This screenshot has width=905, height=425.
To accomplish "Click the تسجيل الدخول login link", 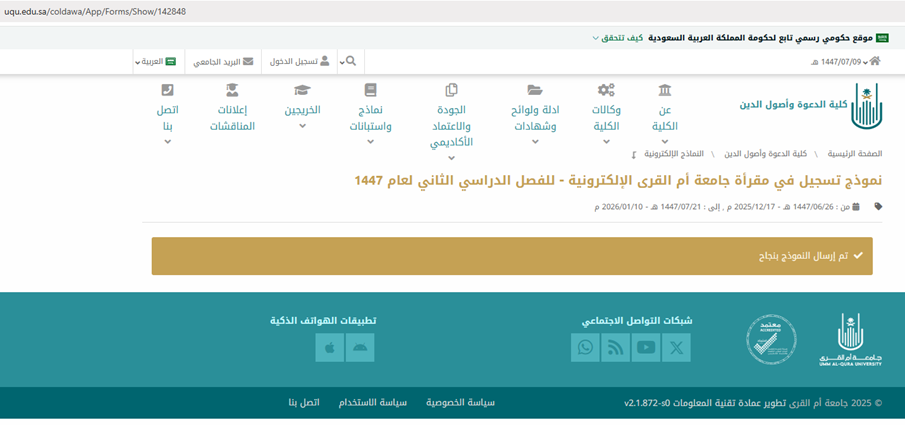I will 294,62.
